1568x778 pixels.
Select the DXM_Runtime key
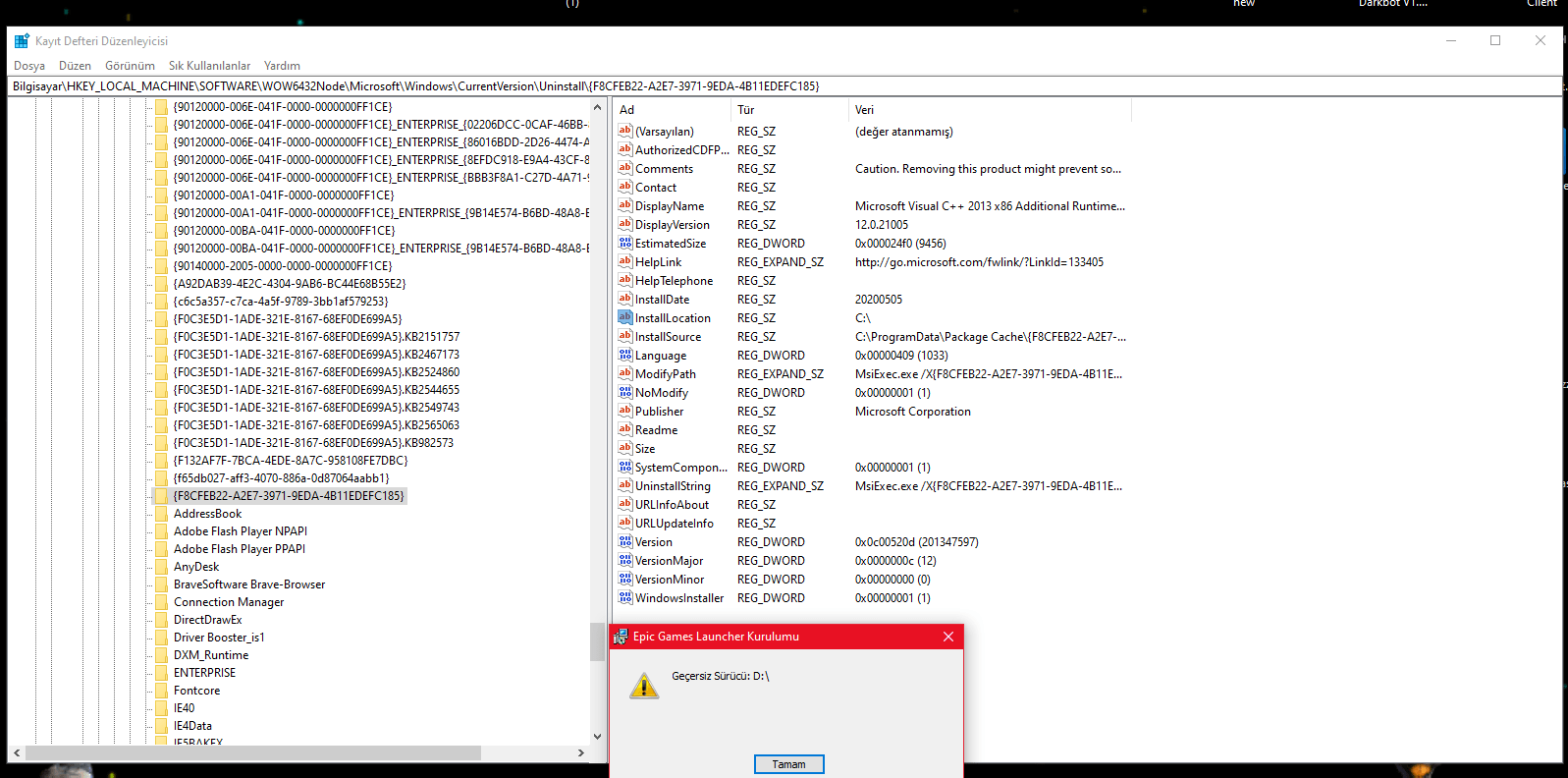[211, 655]
